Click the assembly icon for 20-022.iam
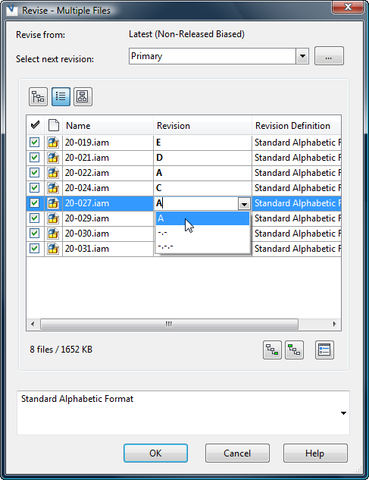The image size is (369, 480). pos(53,173)
